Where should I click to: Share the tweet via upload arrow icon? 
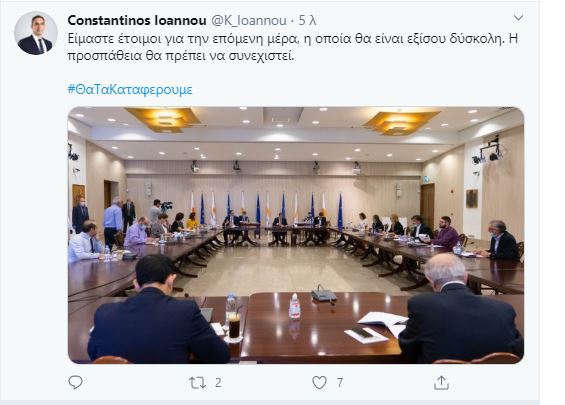pos(441,383)
